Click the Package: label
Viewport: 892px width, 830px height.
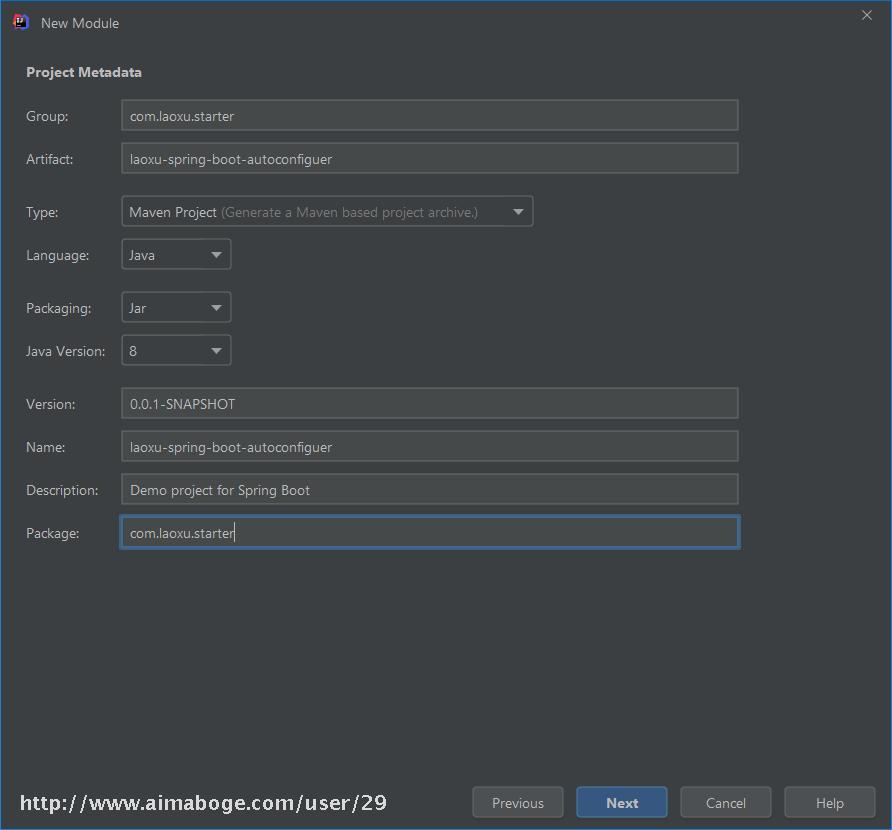[53, 534]
